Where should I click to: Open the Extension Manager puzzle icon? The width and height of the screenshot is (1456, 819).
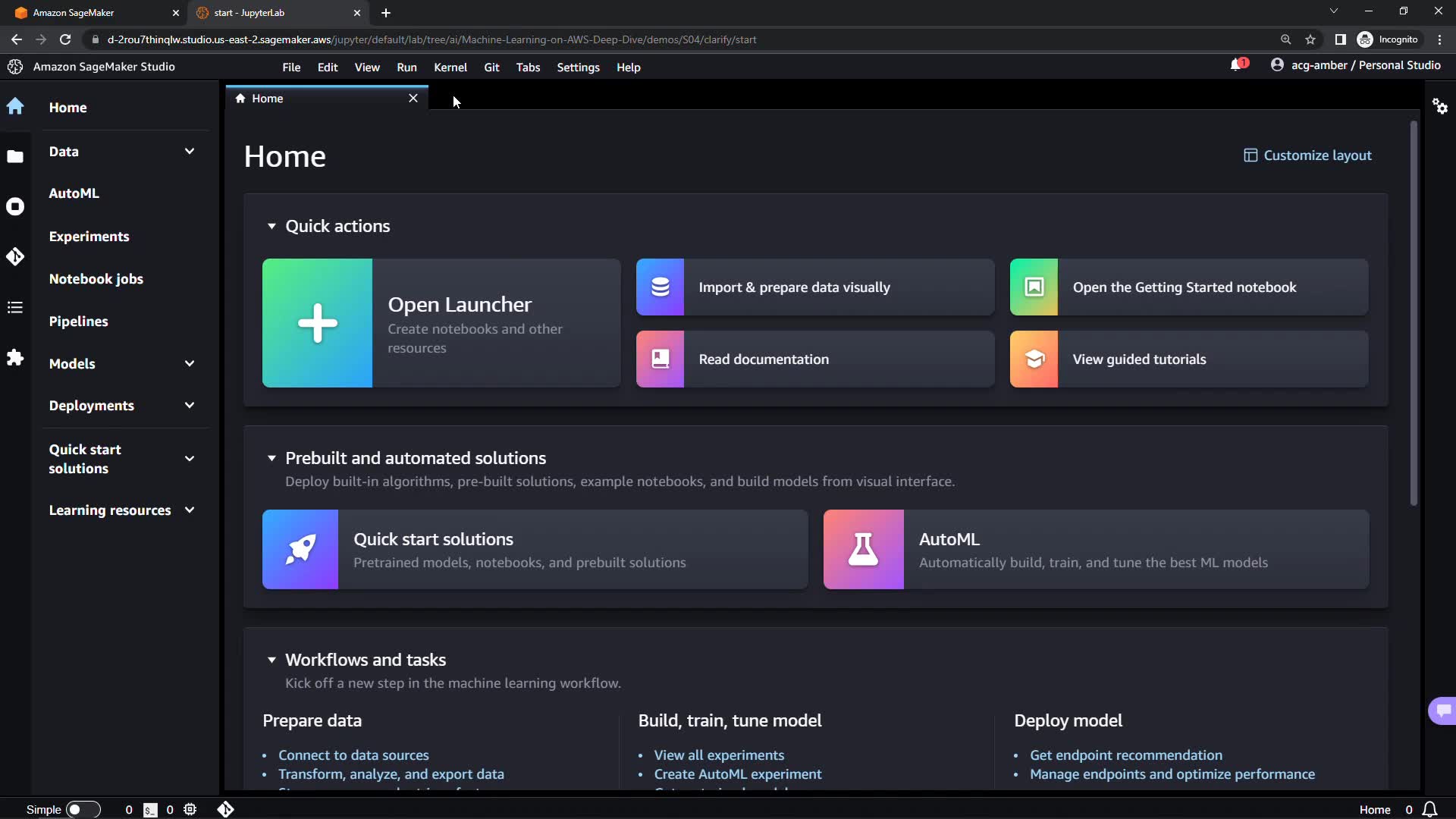click(15, 357)
